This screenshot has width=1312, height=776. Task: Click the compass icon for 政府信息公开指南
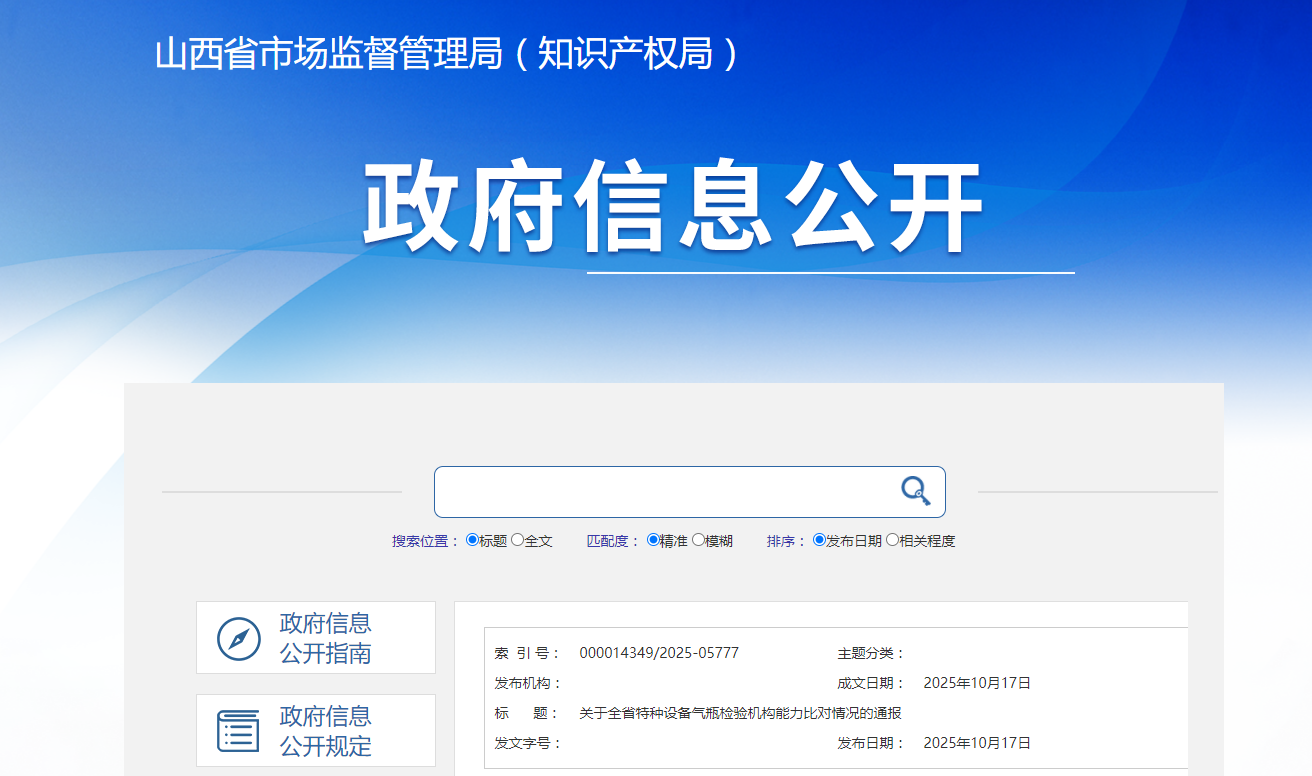[x=239, y=638]
